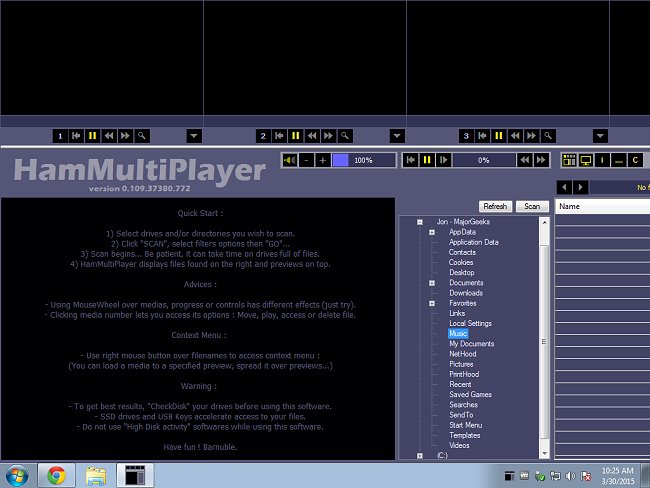Restart all previews with global skip-to-start

pyautogui.click(x=411, y=160)
